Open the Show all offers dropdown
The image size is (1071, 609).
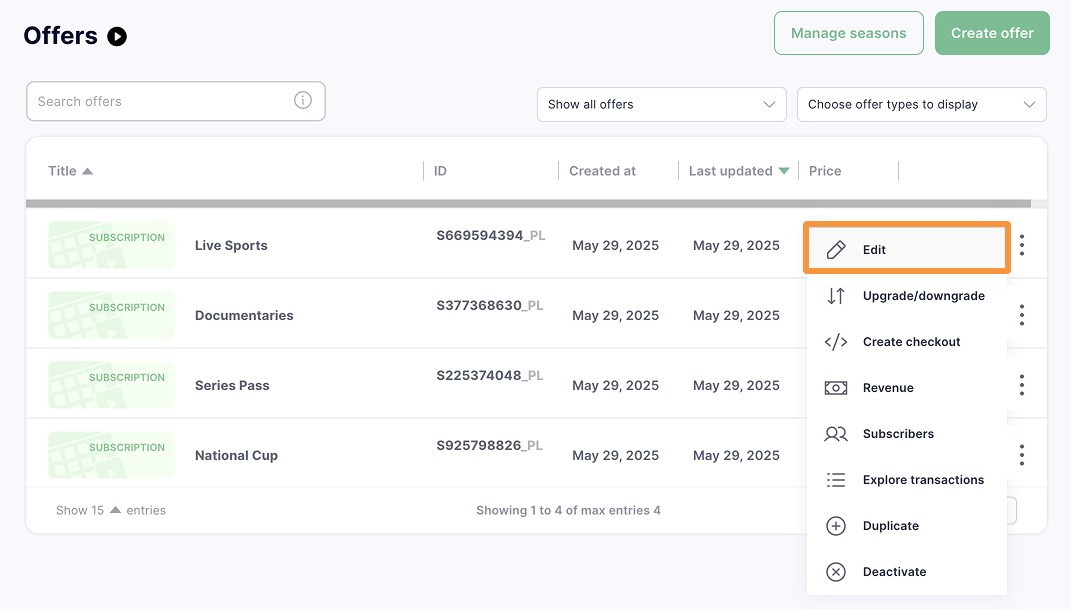click(661, 104)
